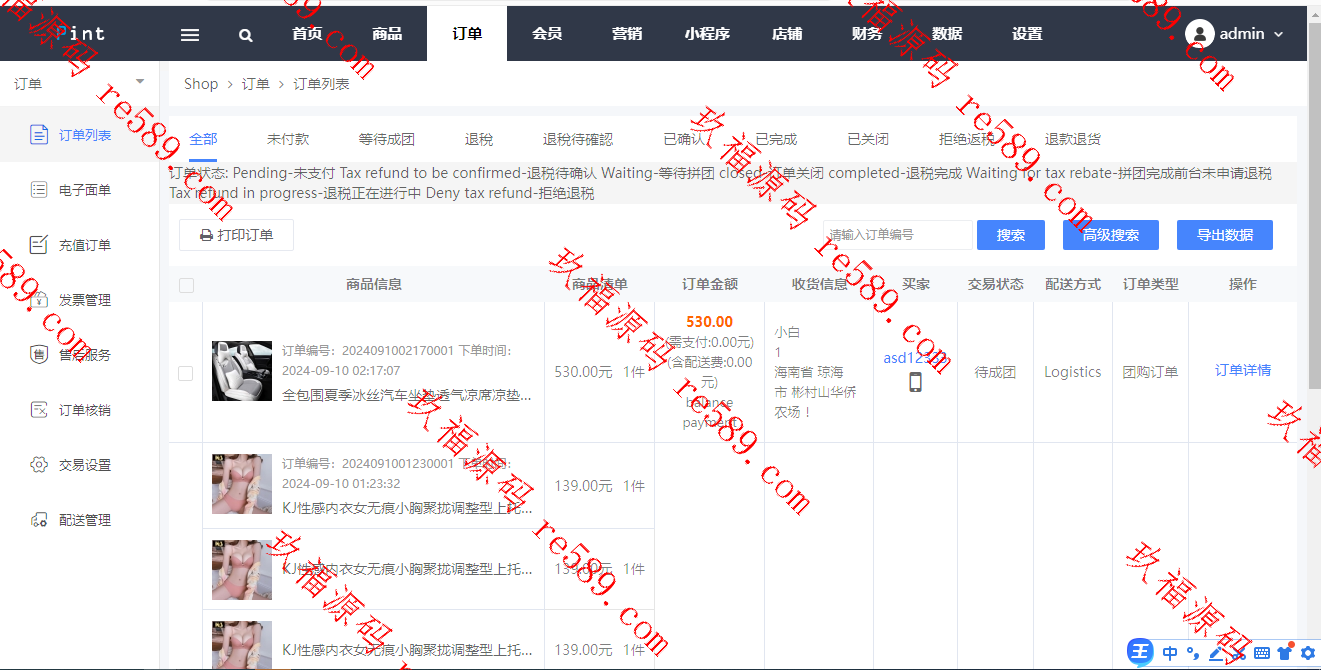1321x670 pixels.
Task: Click the 售后服务 shield icon in sidebar
Action: (39, 355)
